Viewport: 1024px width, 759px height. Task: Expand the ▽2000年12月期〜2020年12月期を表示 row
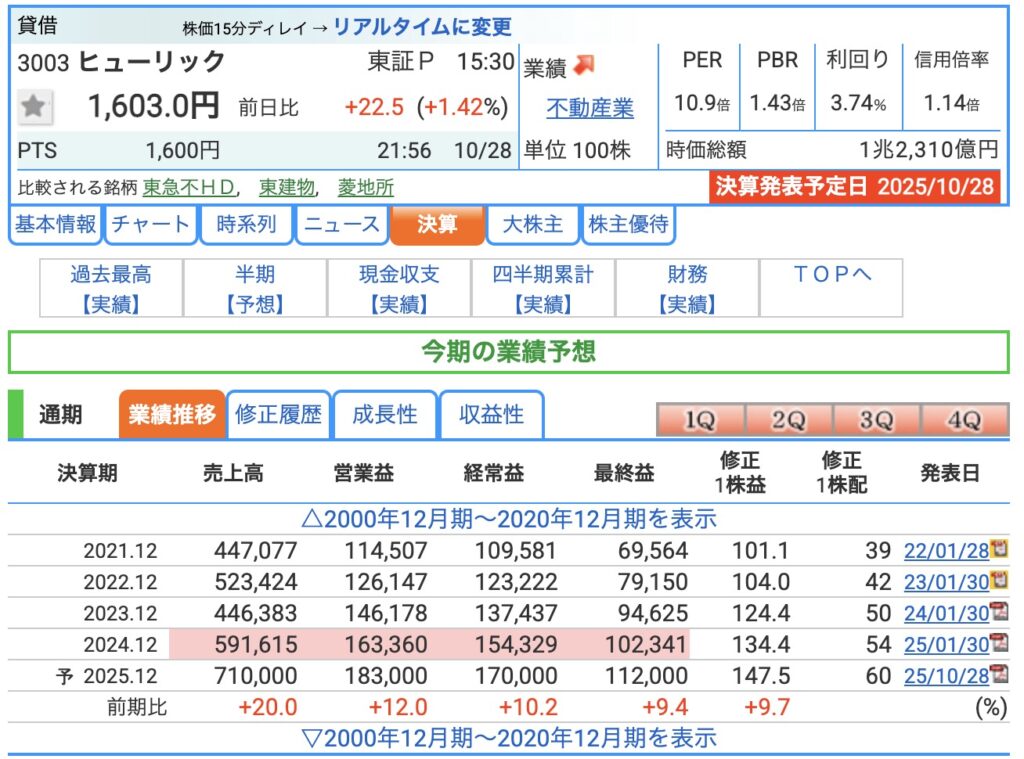pyautogui.click(x=509, y=738)
